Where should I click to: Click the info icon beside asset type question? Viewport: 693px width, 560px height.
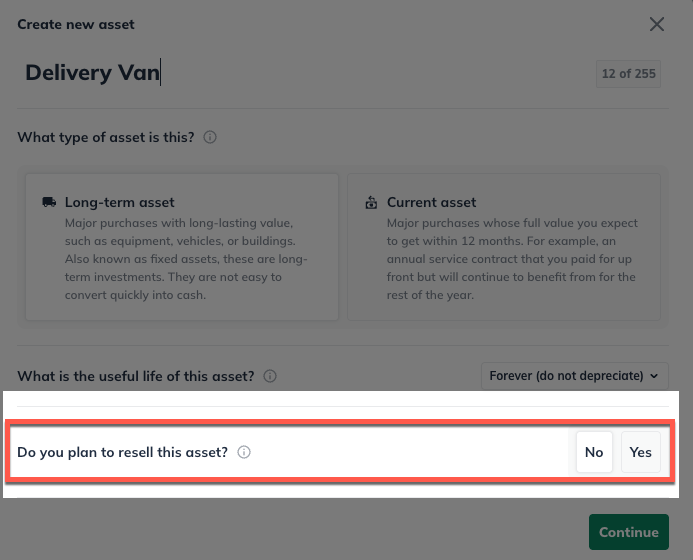pyautogui.click(x=210, y=137)
